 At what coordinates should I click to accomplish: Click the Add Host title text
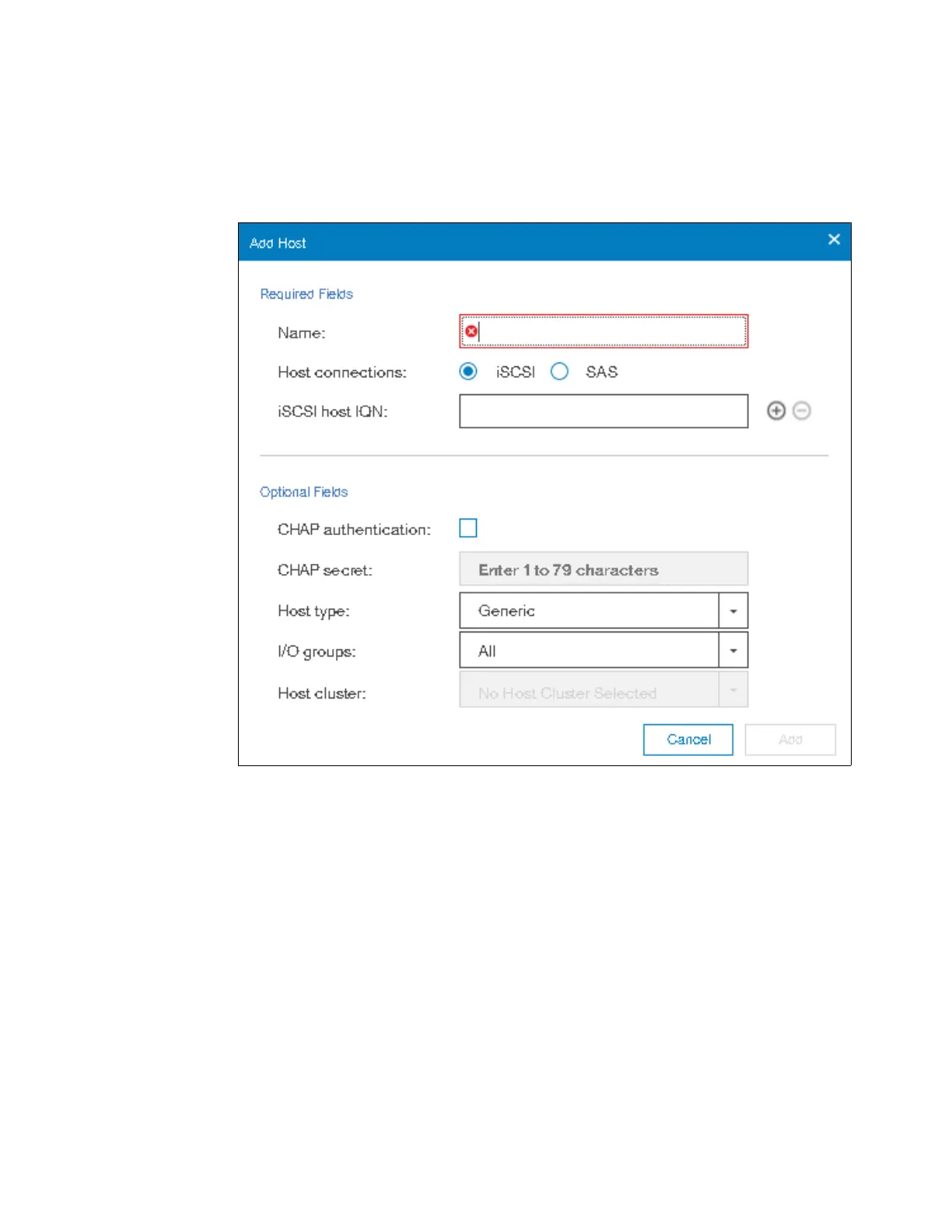point(278,243)
